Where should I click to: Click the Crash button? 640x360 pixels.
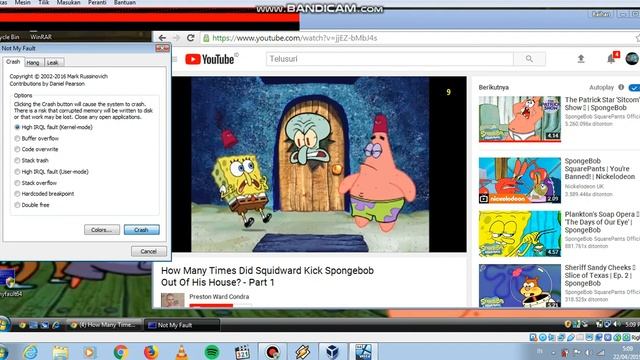(x=142, y=230)
